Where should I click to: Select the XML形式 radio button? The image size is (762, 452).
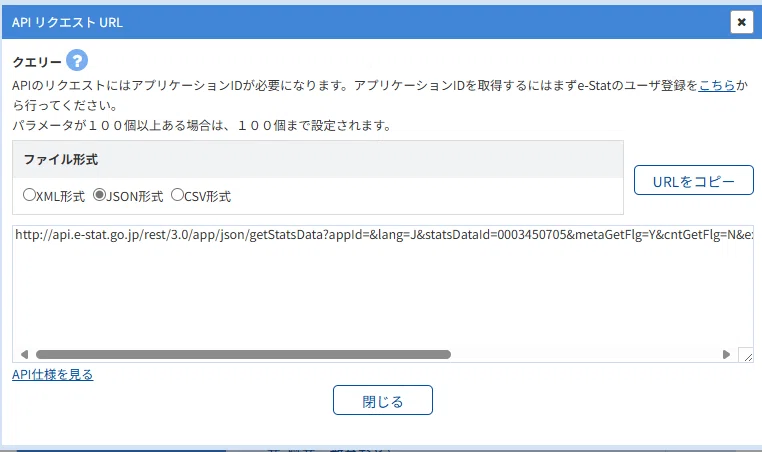29,195
